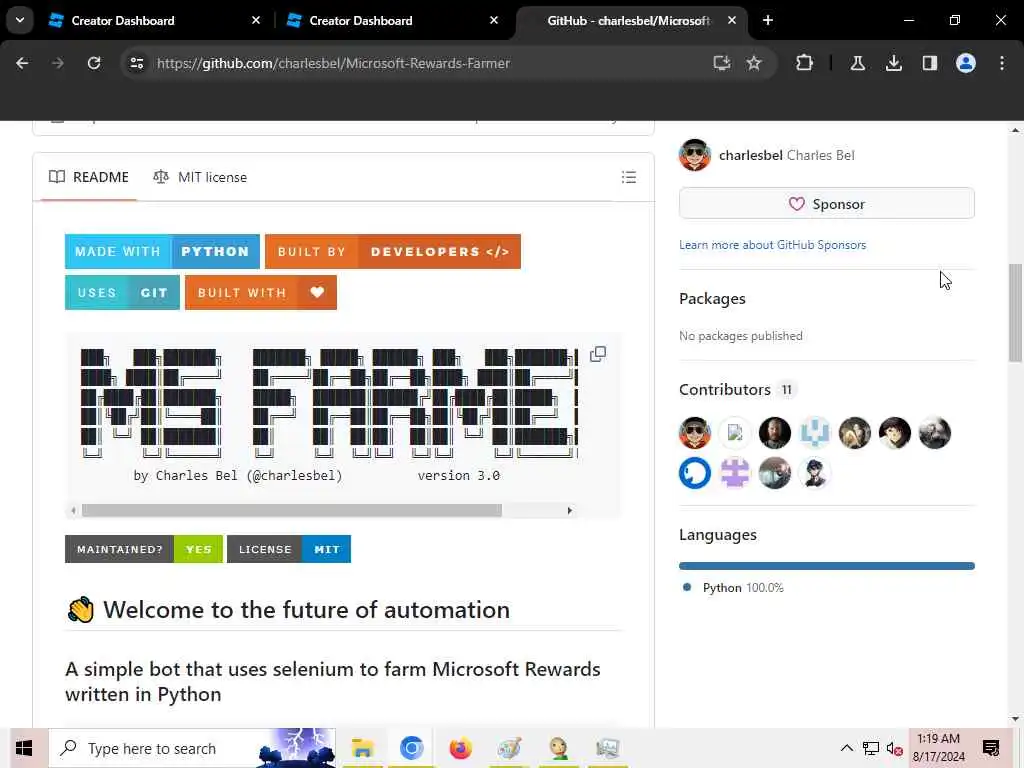Open Chrome Labs flask icon
The height and width of the screenshot is (768, 1024).
[857, 63]
